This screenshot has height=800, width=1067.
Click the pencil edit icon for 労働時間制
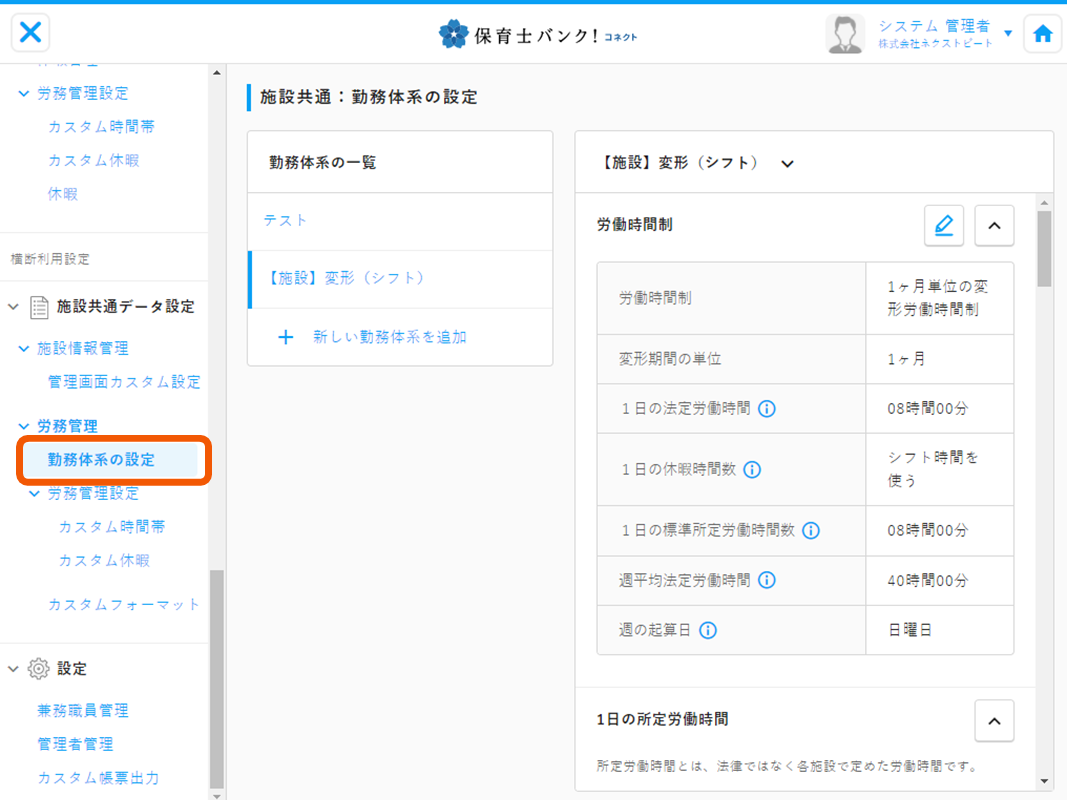943,226
